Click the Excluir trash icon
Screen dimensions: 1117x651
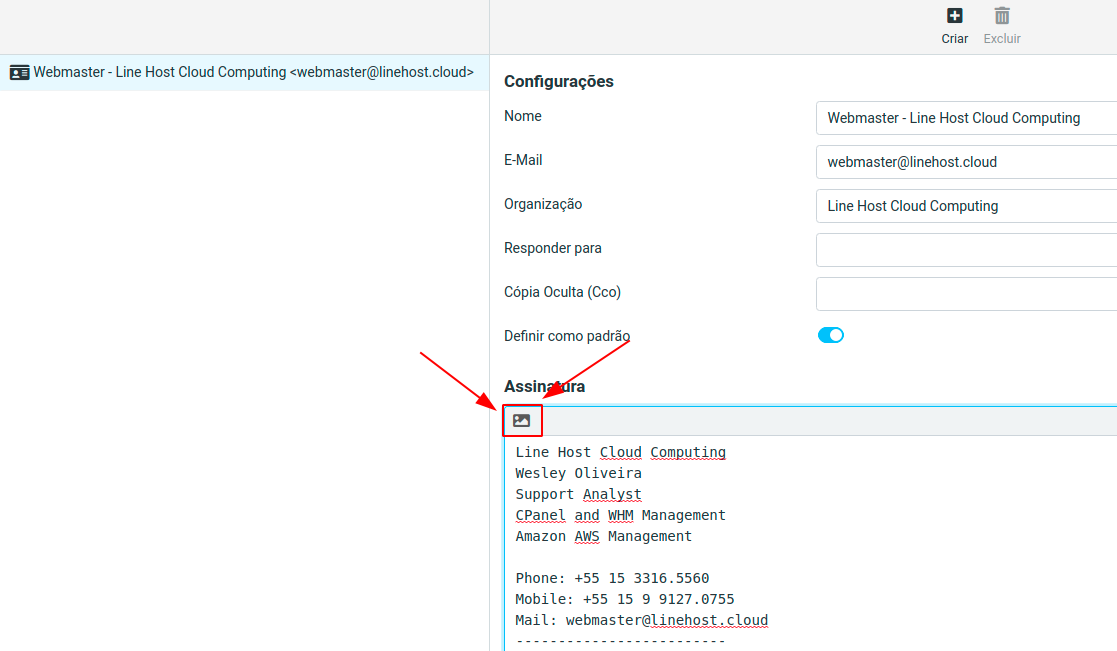[1002, 16]
